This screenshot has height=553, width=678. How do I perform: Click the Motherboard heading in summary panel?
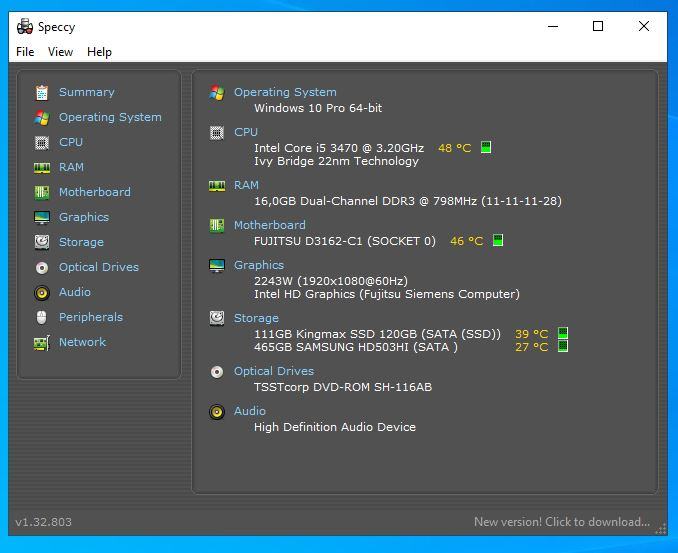coord(269,225)
